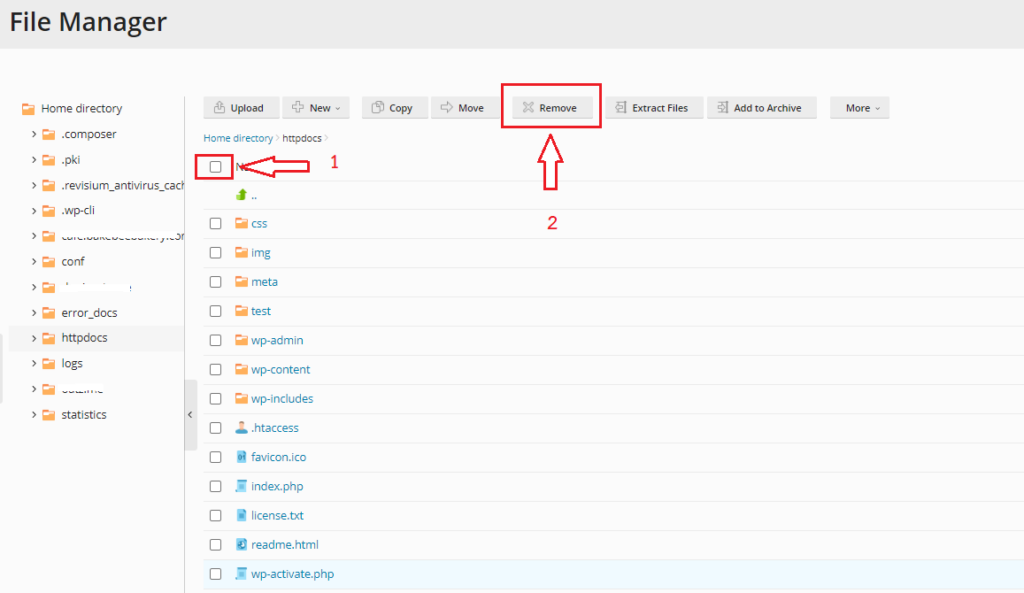Screen dimensions: 1024x593
Task: Check the checkbox next to index.php
Action: click(215, 485)
